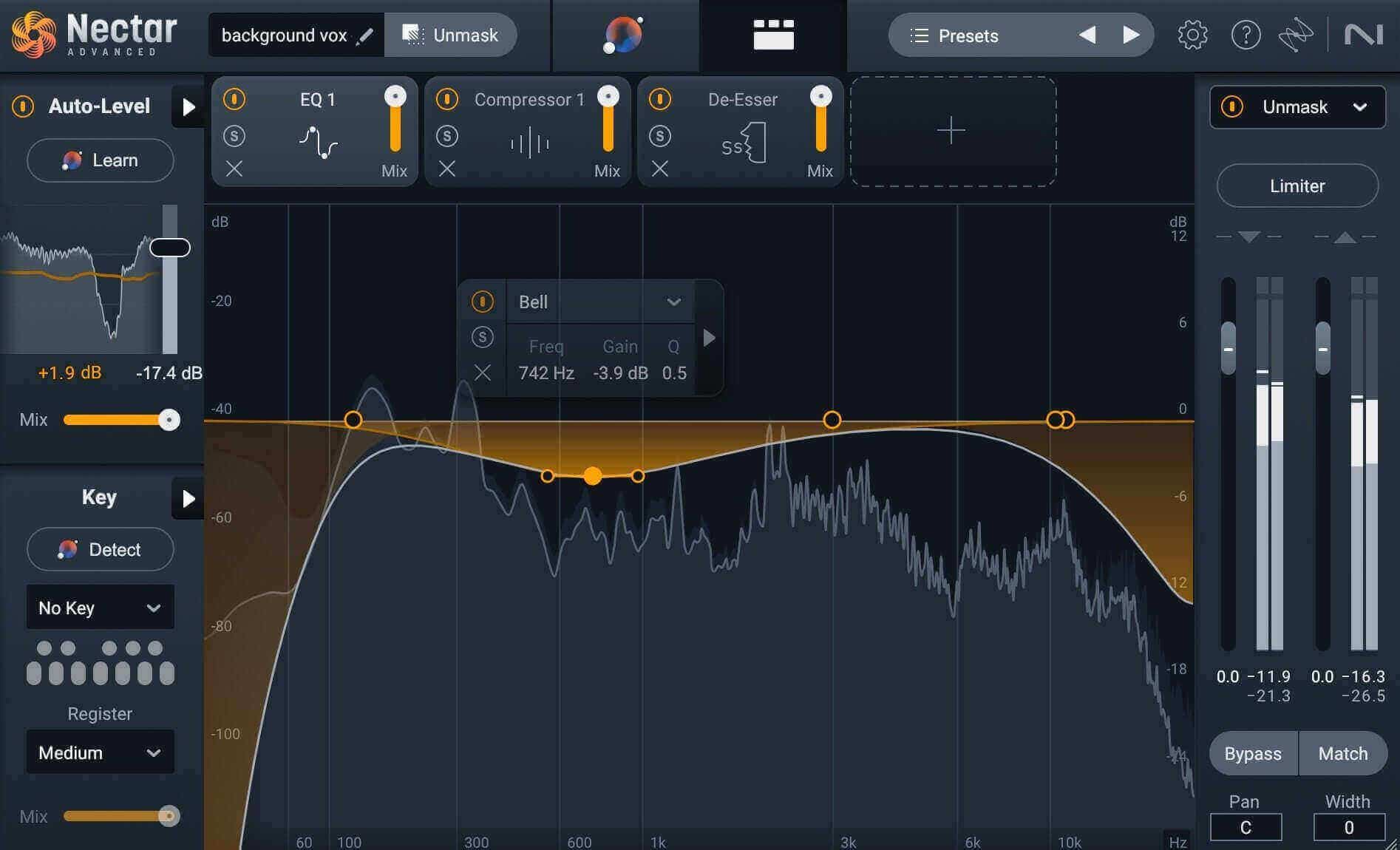The width and height of the screenshot is (1400, 850).
Task: Open the Vocal Assistant orb icon
Action: pos(624,35)
